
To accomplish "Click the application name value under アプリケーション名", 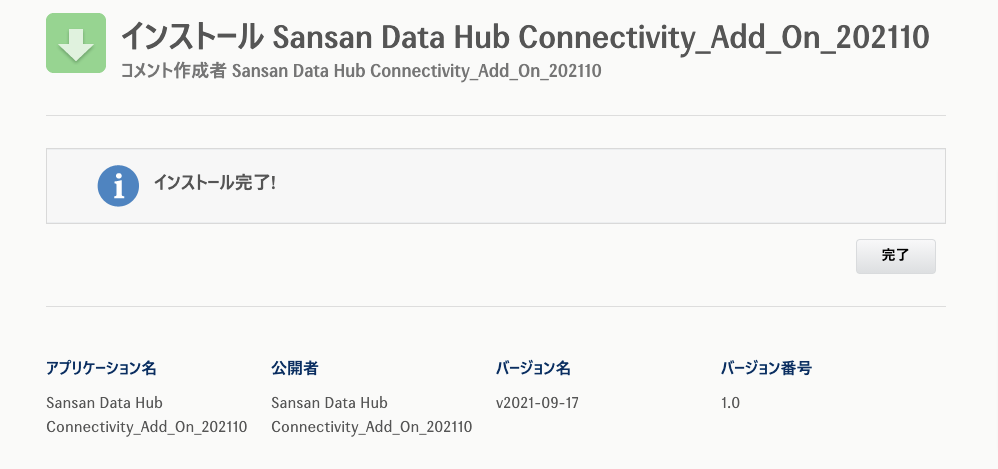I will [146, 415].
